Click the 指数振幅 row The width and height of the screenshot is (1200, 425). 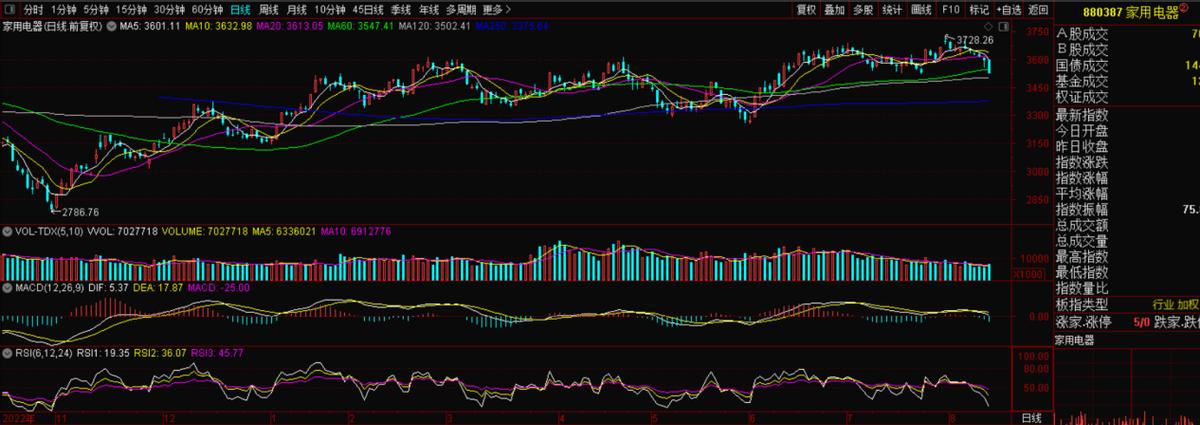click(1127, 209)
